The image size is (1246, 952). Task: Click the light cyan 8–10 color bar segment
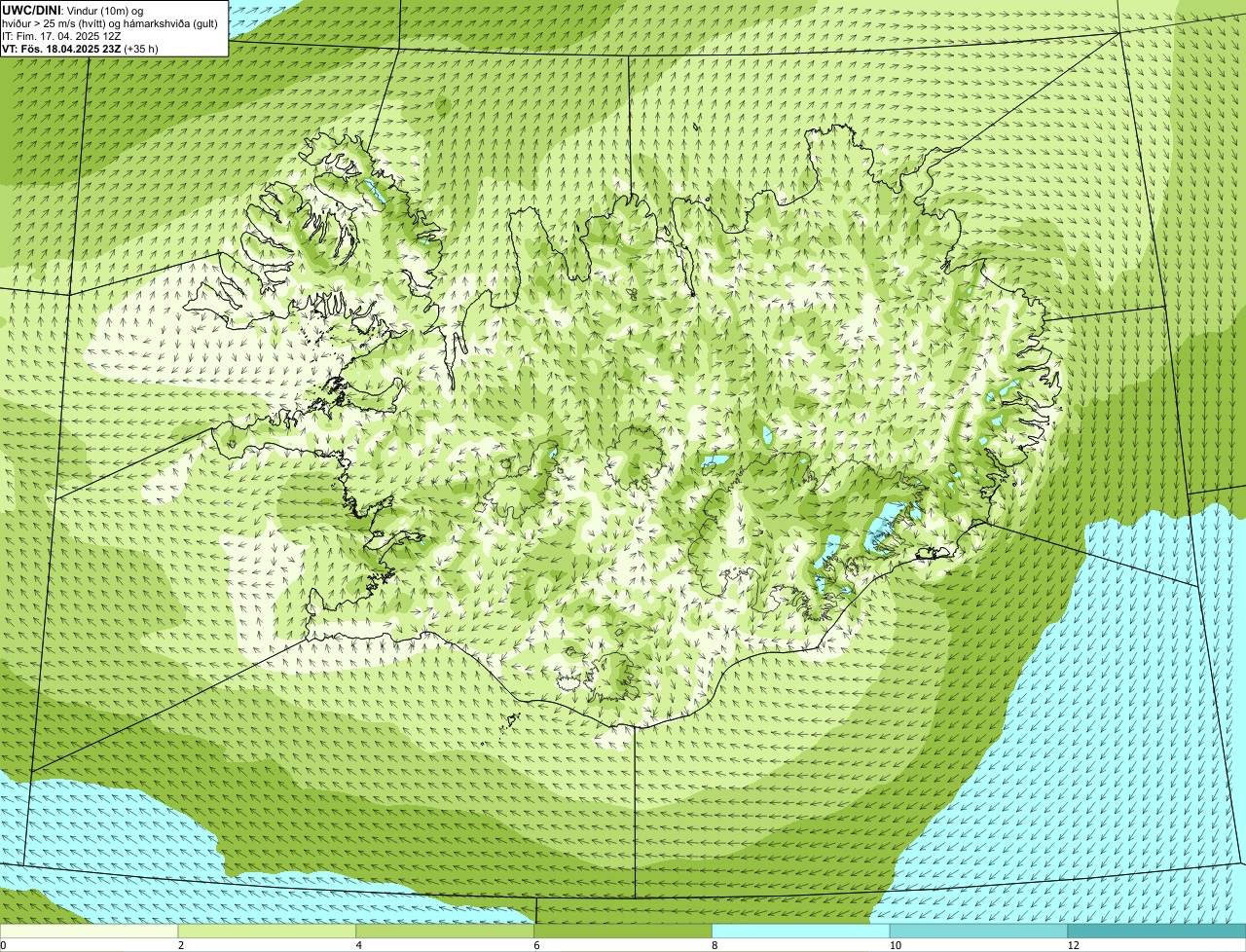pos(801,931)
